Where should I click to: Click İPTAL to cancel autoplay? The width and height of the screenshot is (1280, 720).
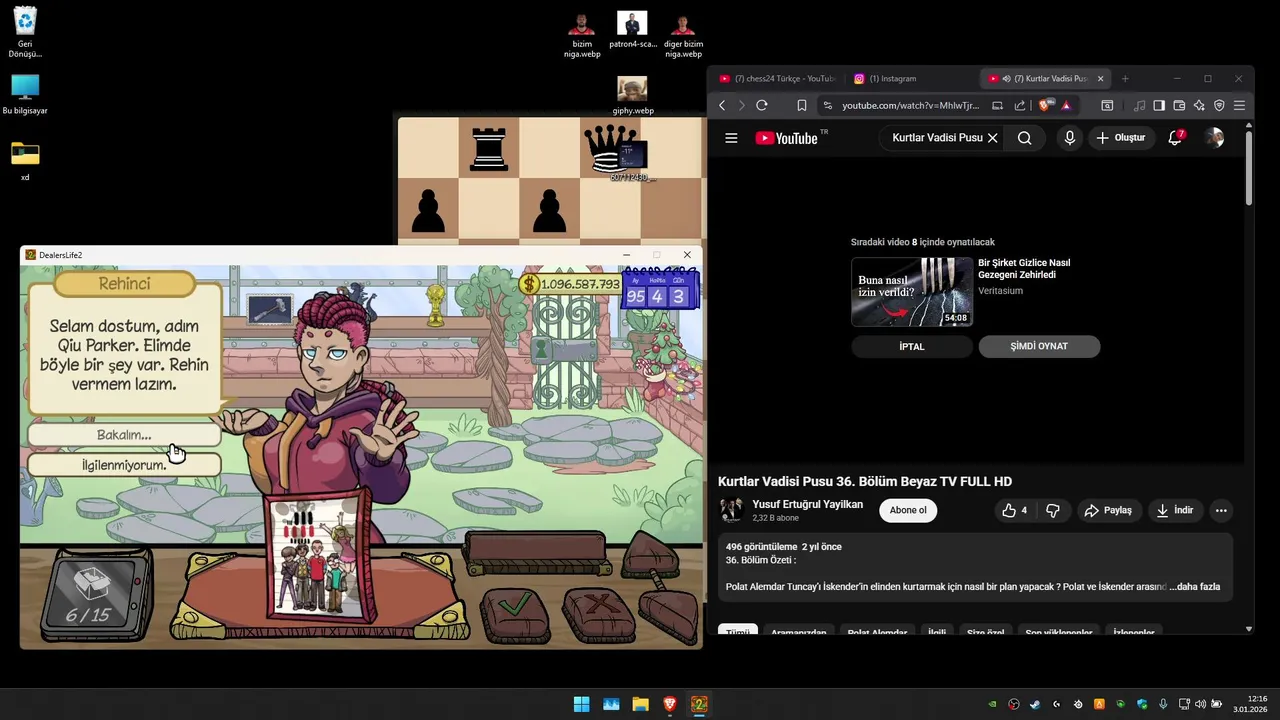pos(912,346)
